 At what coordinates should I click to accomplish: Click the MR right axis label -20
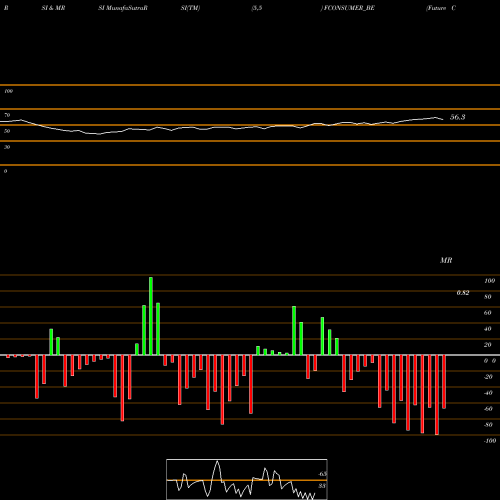point(488,377)
